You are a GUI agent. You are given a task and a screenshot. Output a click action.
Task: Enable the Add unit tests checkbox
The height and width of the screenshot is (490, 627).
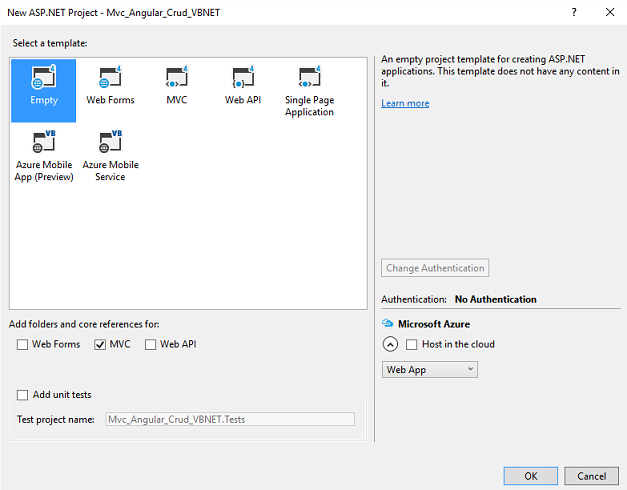click(22, 395)
